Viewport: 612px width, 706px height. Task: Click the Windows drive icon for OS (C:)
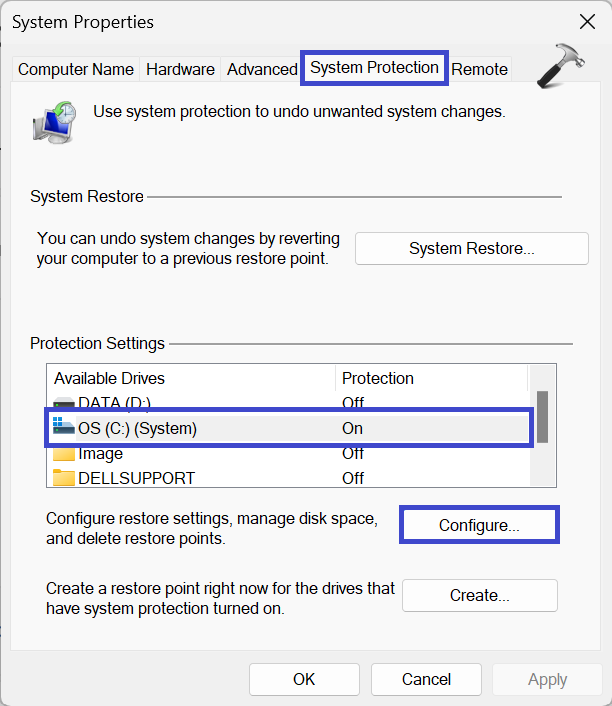(64, 428)
